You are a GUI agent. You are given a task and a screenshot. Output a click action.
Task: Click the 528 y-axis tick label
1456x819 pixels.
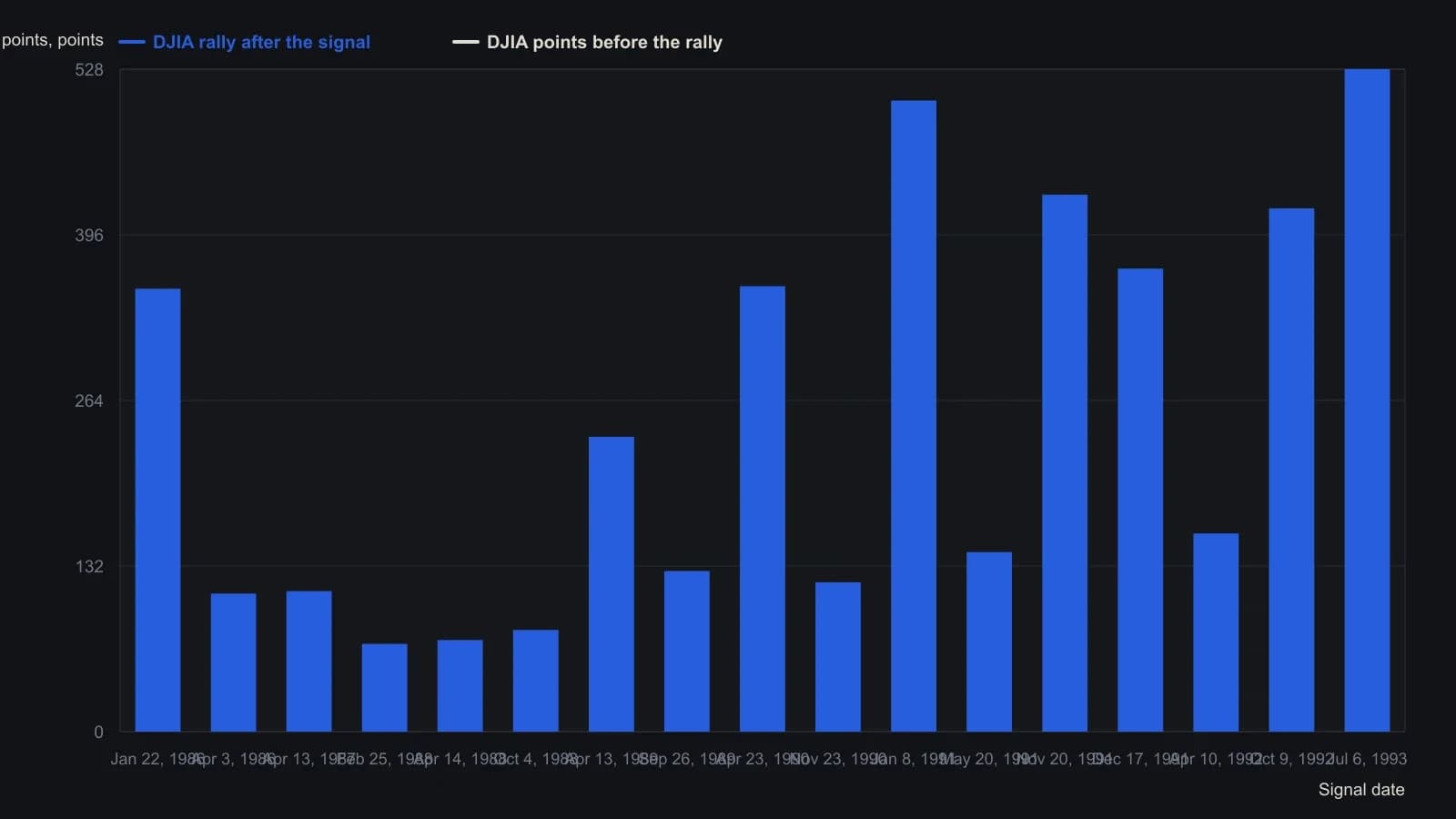click(x=89, y=70)
